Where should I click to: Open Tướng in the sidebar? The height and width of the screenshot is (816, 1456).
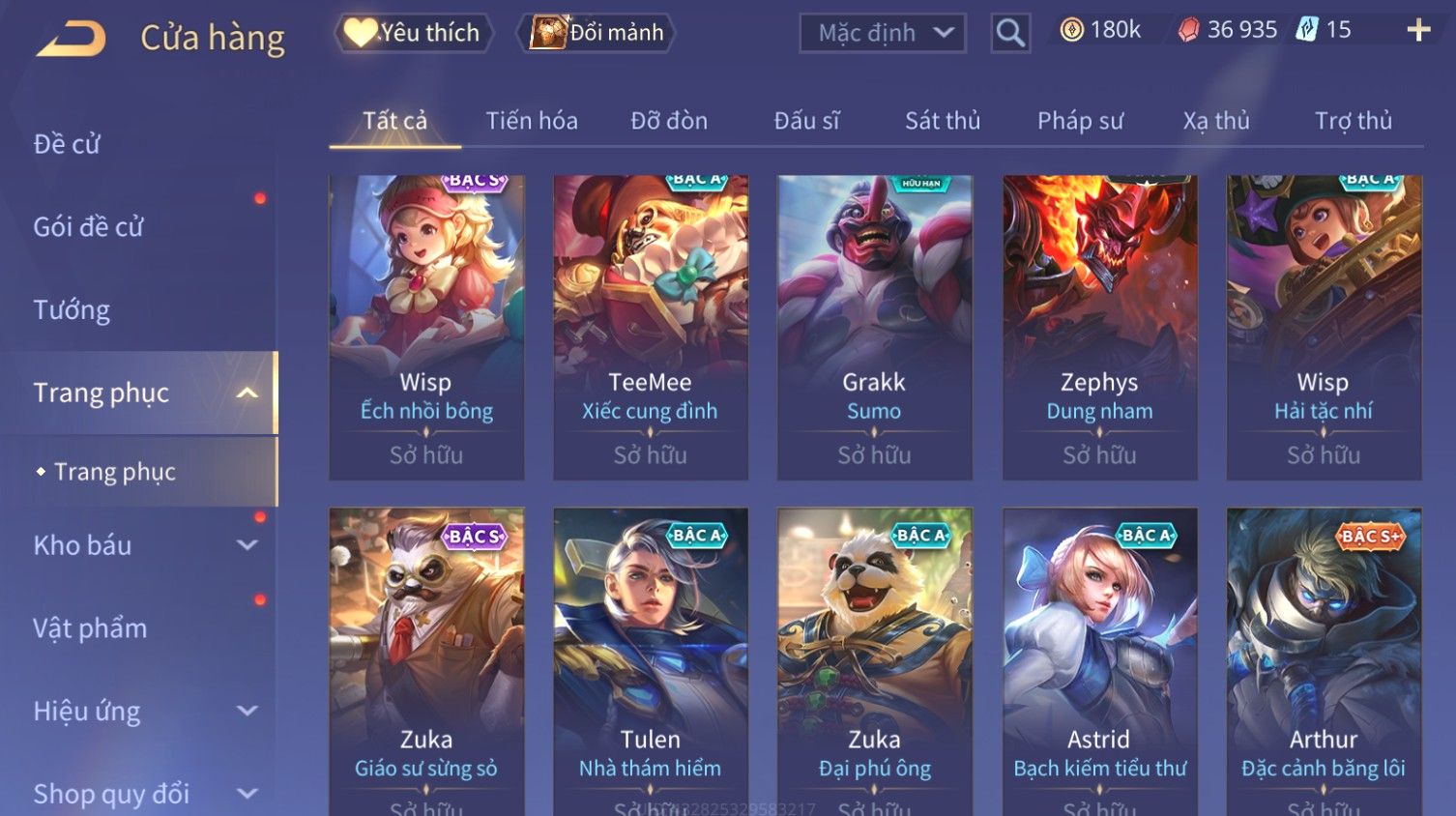click(x=72, y=310)
